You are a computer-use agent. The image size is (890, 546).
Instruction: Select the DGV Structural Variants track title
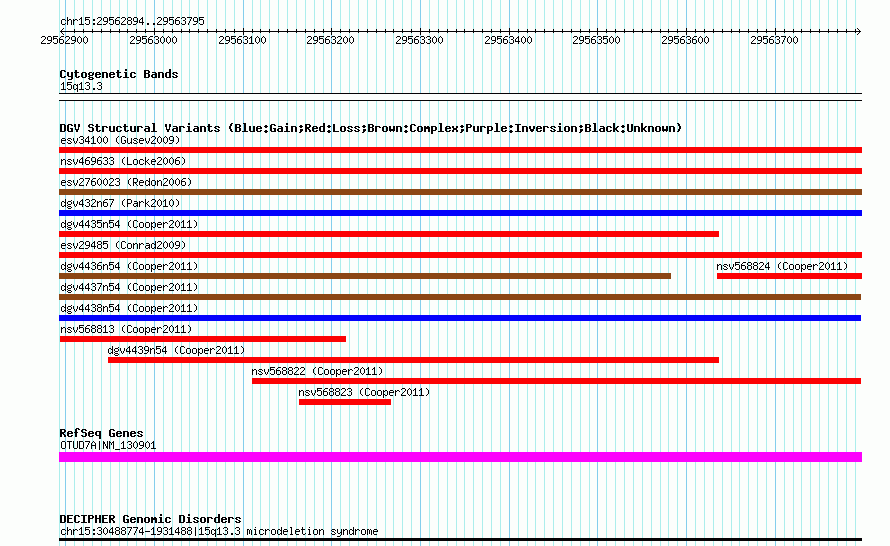click(371, 128)
